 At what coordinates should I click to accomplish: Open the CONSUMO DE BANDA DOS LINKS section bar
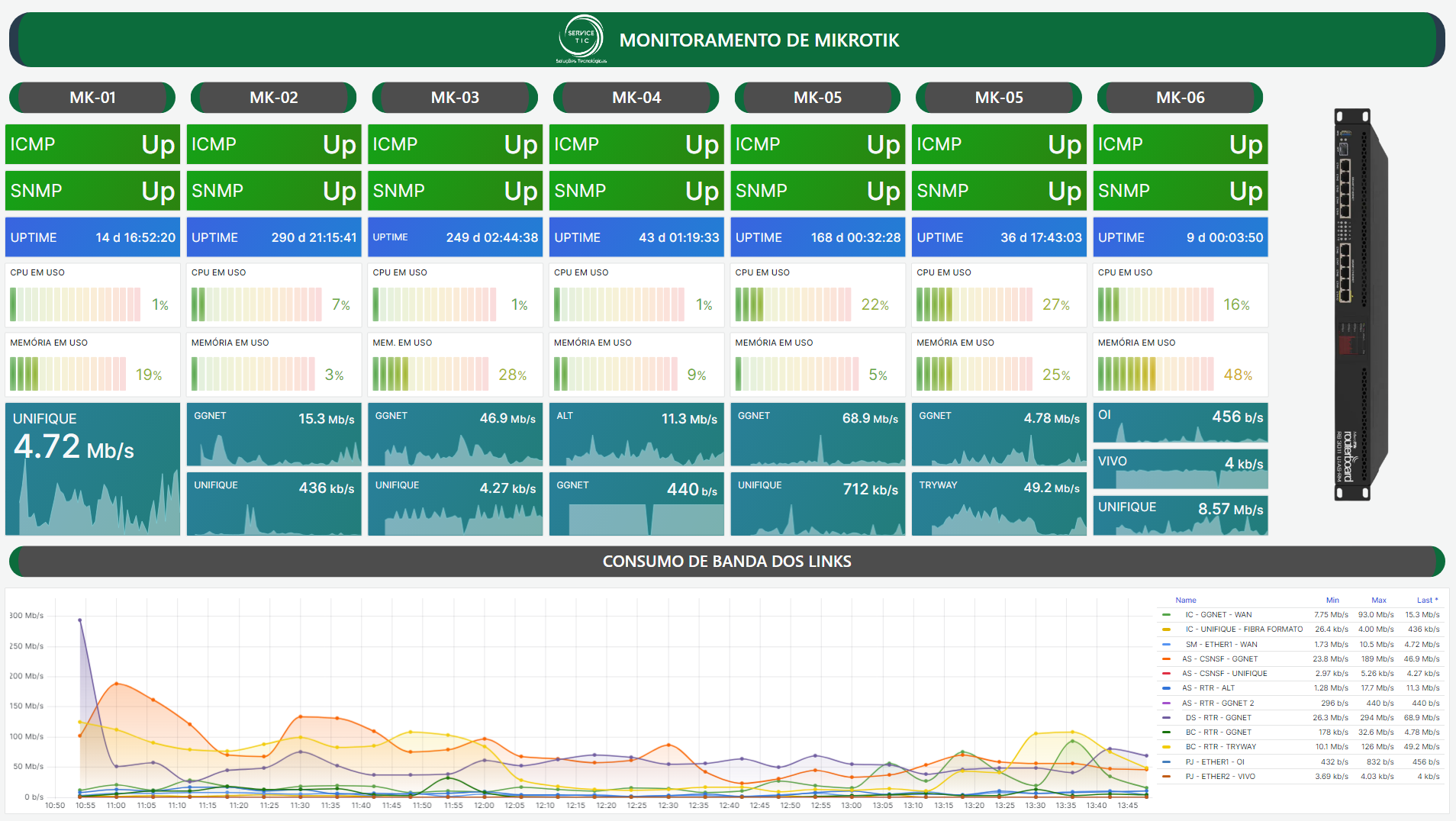727,562
